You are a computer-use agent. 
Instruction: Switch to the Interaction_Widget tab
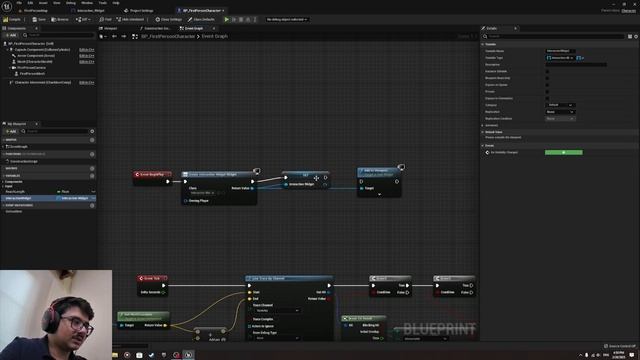click(88, 11)
